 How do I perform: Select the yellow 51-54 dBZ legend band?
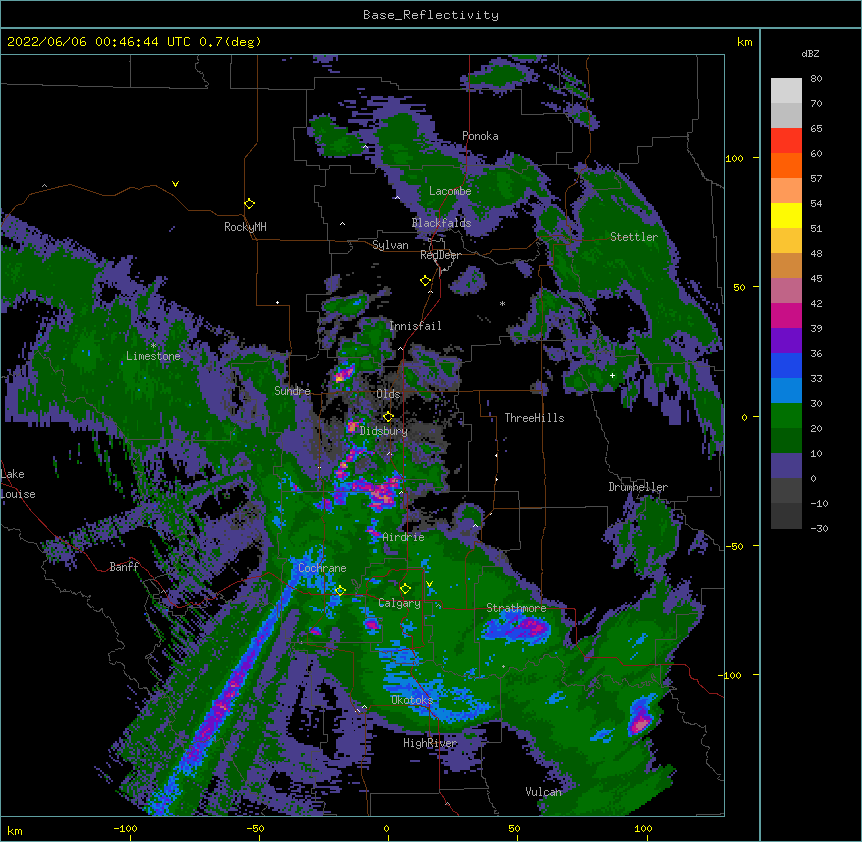pyautogui.click(x=786, y=215)
